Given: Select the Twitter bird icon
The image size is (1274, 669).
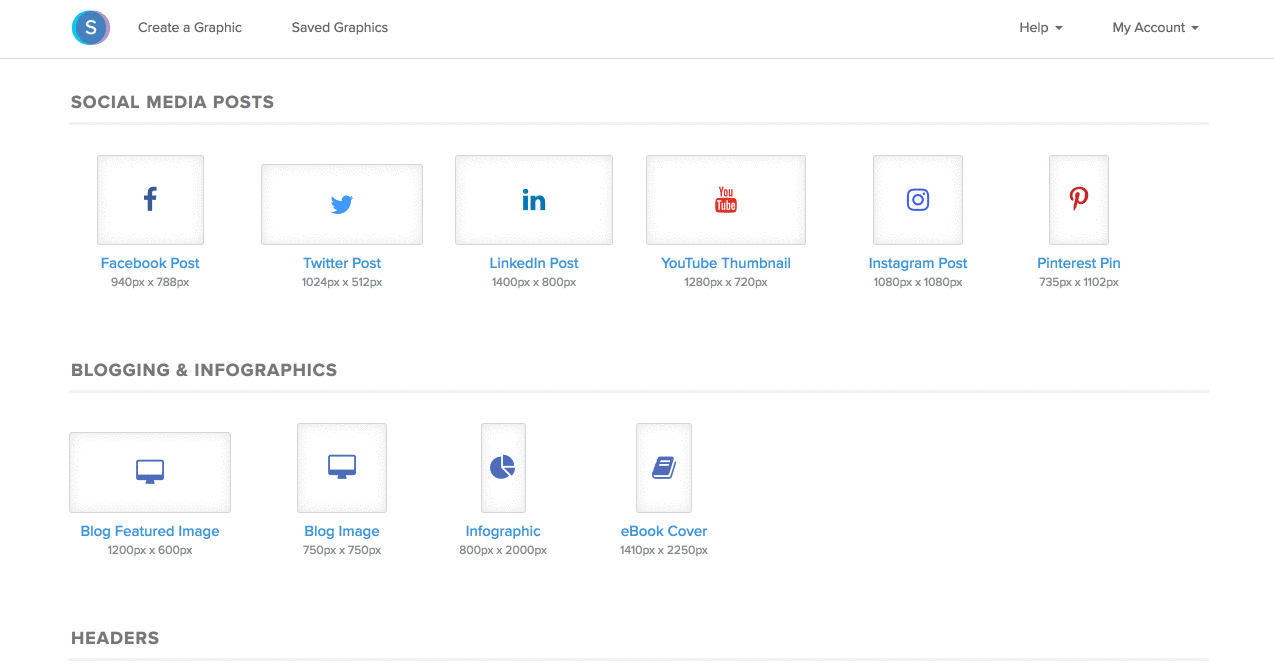Looking at the screenshot, I should pyautogui.click(x=342, y=205).
